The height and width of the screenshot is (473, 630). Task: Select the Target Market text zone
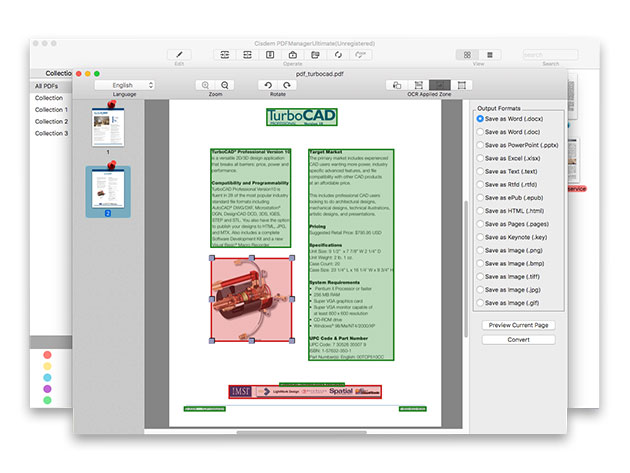[x=351, y=255]
